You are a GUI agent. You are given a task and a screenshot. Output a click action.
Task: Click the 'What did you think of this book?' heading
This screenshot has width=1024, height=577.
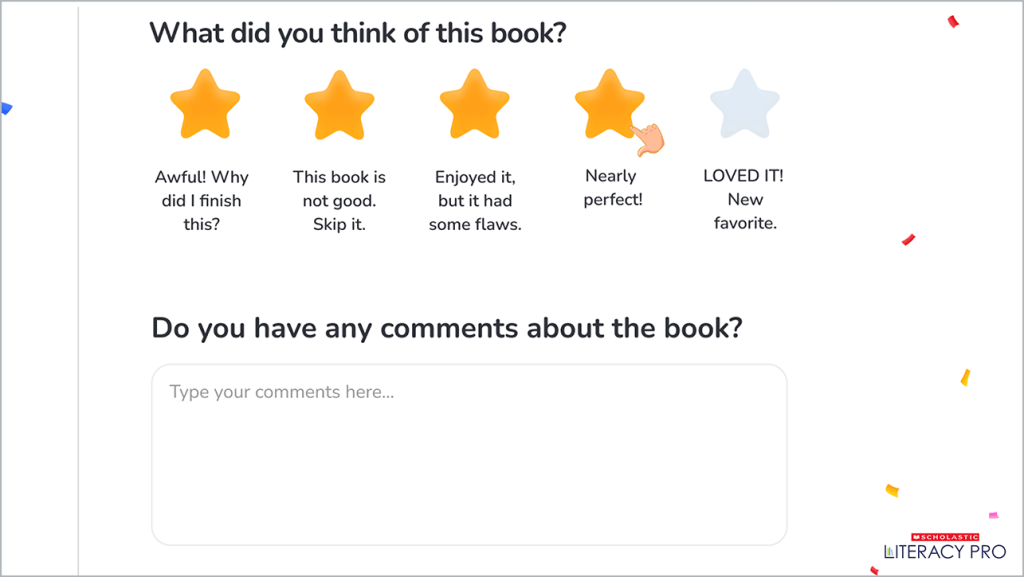point(358,33)
